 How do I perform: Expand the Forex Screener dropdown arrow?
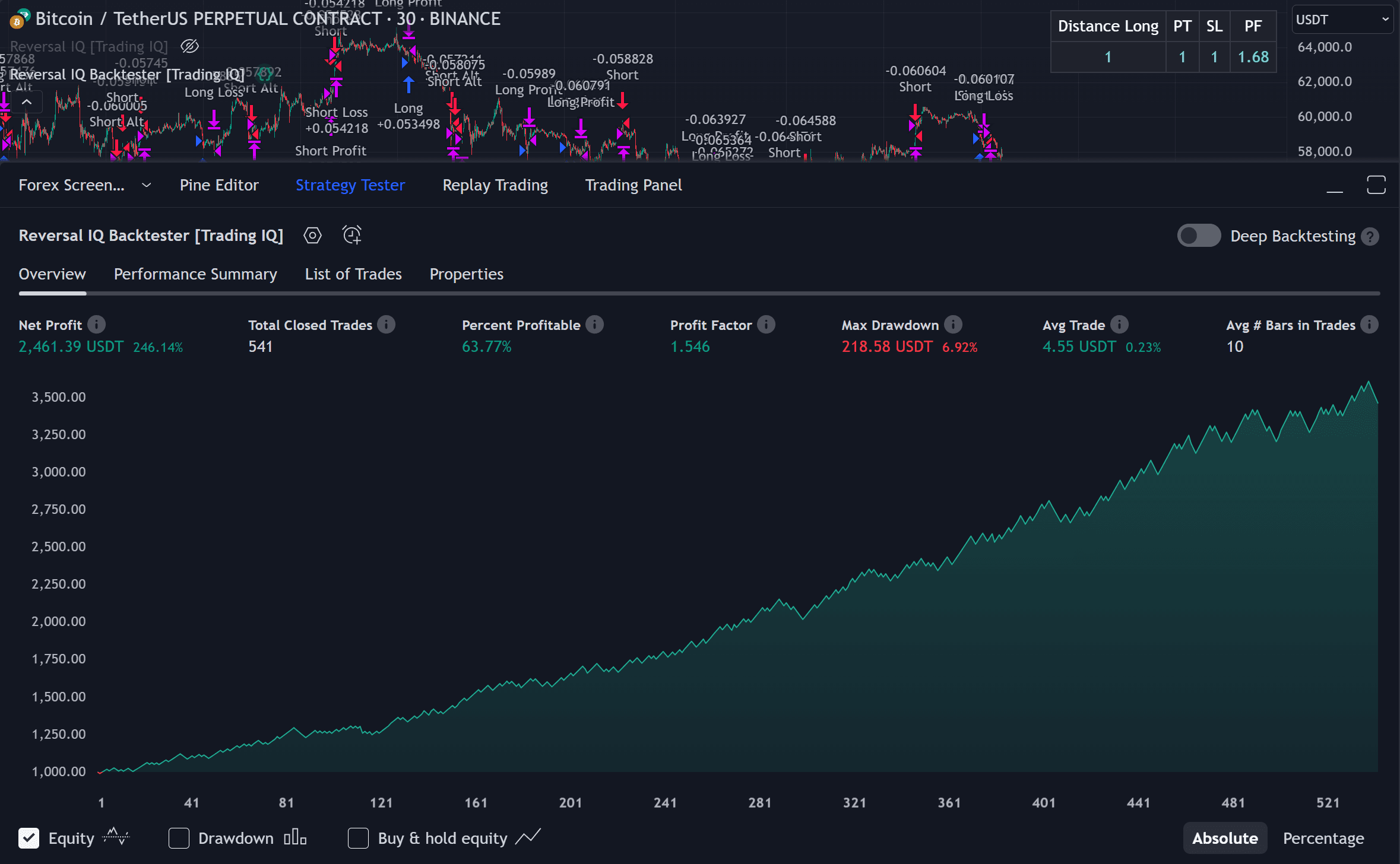146,185
